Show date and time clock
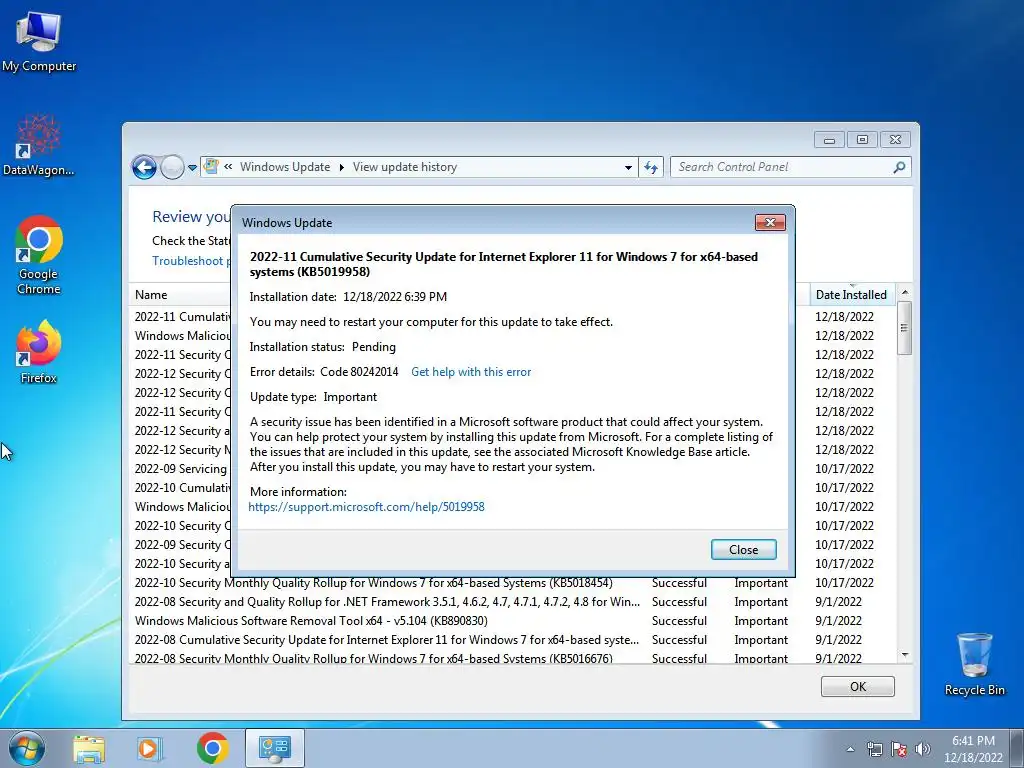 pyautogui.click(x=973, y=749)
